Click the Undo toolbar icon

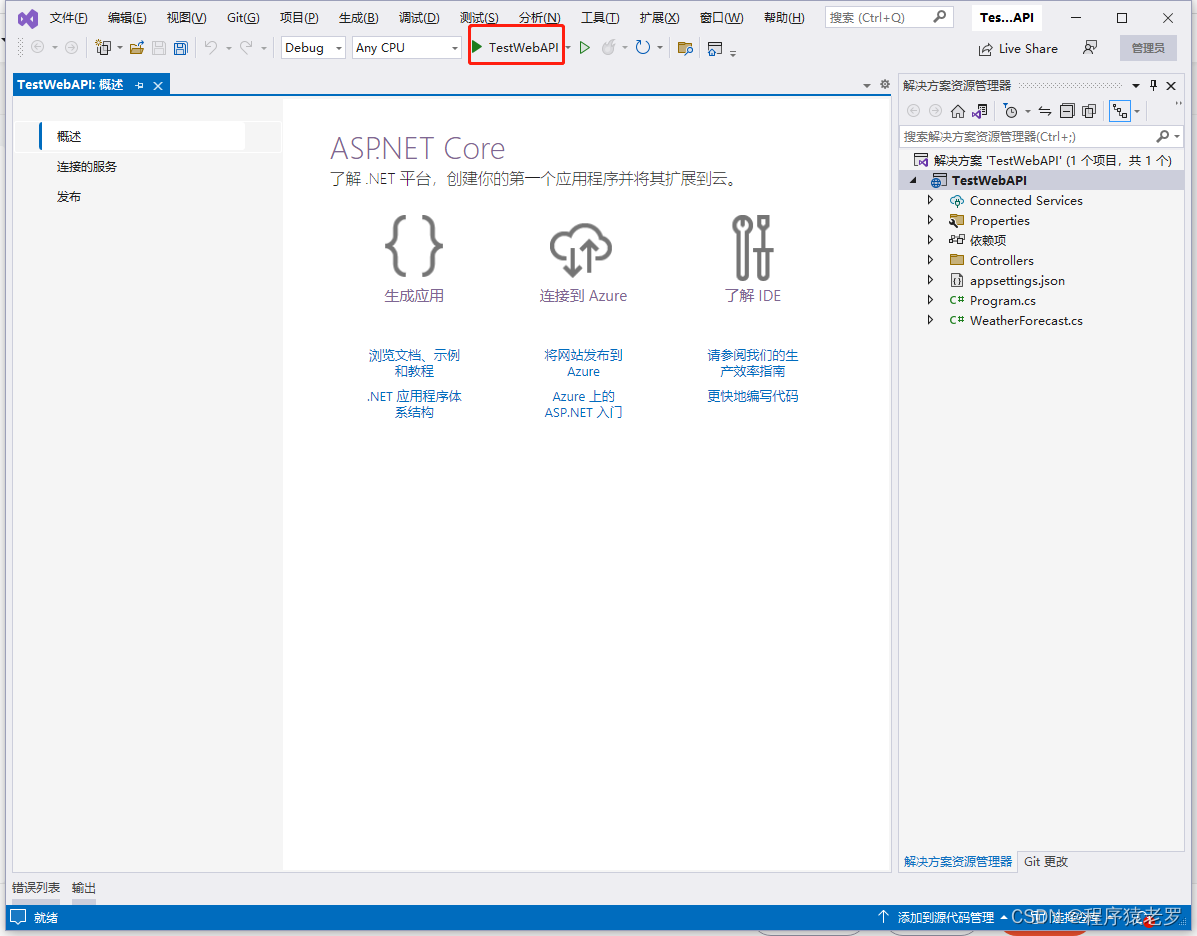click(211, 48)
